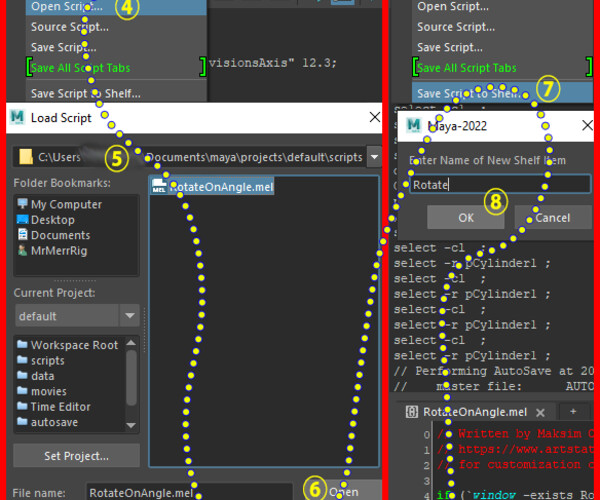This screenshot has width=600, height=500.
Task: Open Desktop bookmark
Action: tap(52, 220)
